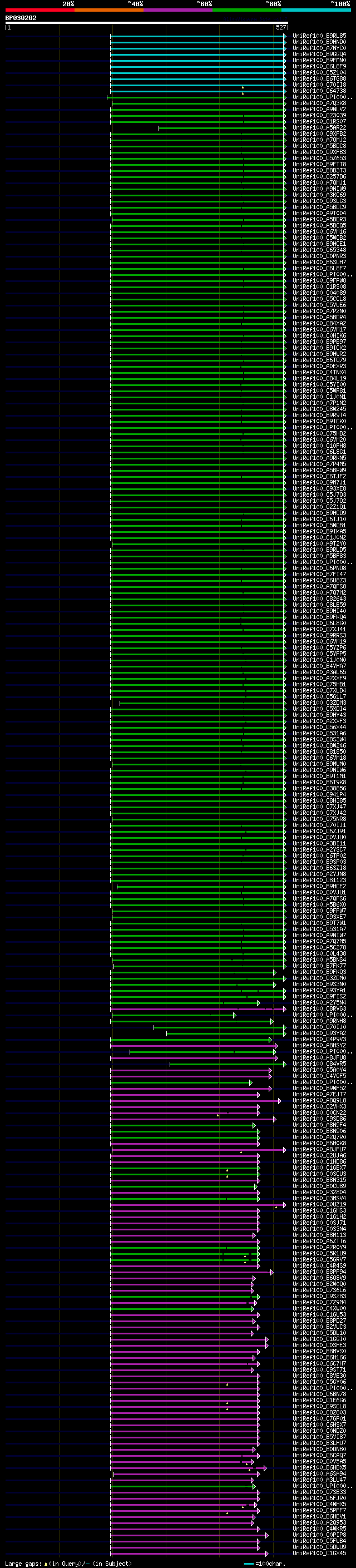Click hit label UniRef100_O23039
The height and width of the screenshot is (1568, 356).
pos(319,115)
